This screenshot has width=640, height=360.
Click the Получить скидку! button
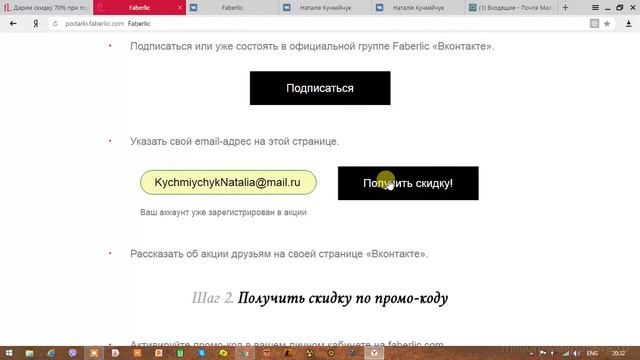(408, 183)
